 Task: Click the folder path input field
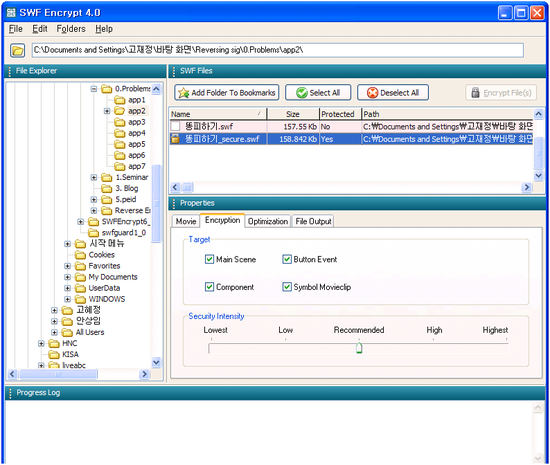(278, 50)
